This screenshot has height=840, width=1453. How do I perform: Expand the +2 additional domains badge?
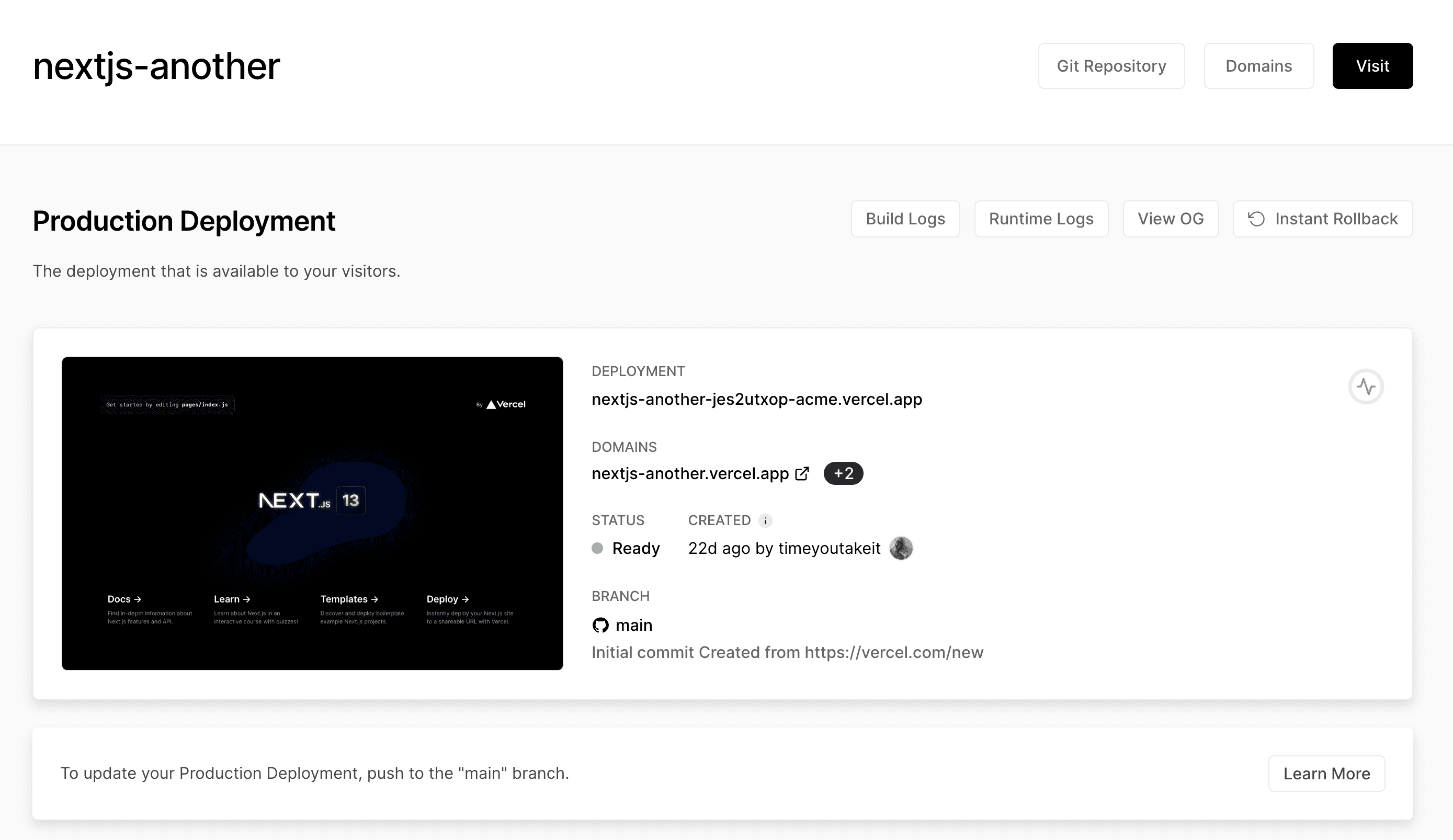click(x=843, y=473)
